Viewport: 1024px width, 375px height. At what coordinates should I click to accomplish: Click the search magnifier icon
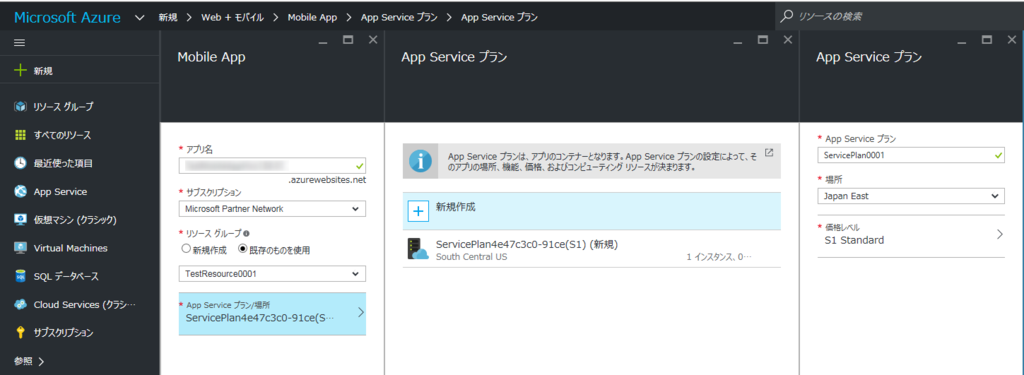788,16
